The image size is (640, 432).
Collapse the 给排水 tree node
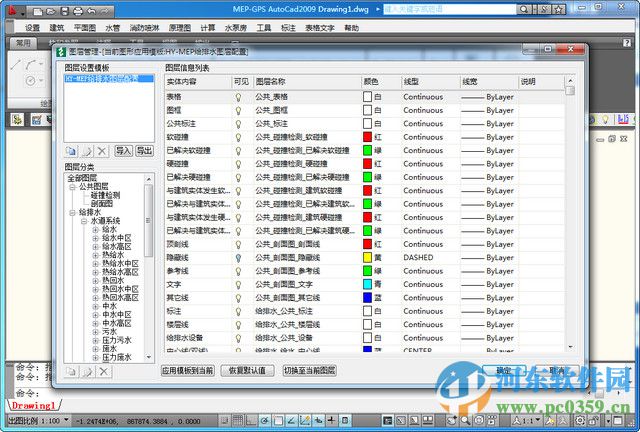pyautogui.click(x=73, y=213)
